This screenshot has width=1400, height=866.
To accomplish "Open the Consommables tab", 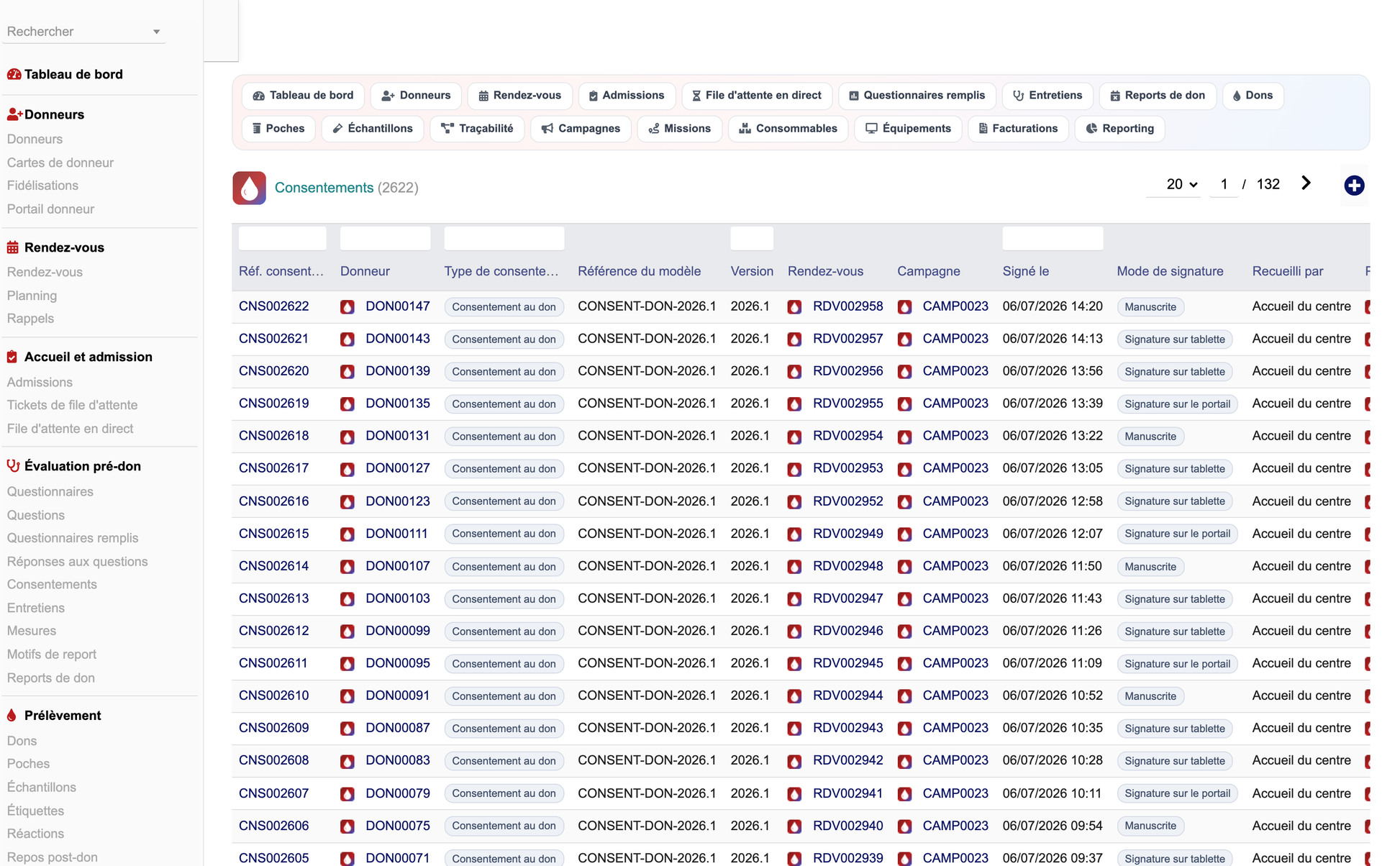I will coord(788,129).
